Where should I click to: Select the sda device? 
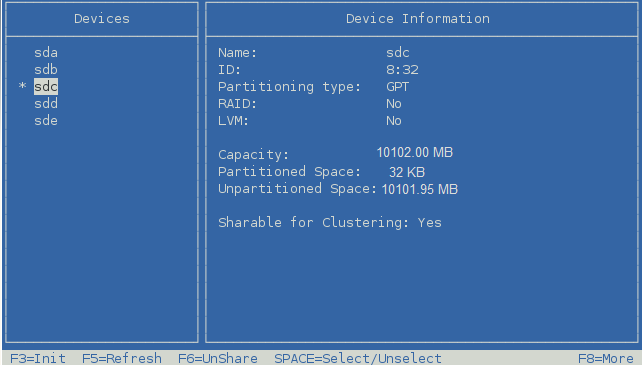coord(46,53)
